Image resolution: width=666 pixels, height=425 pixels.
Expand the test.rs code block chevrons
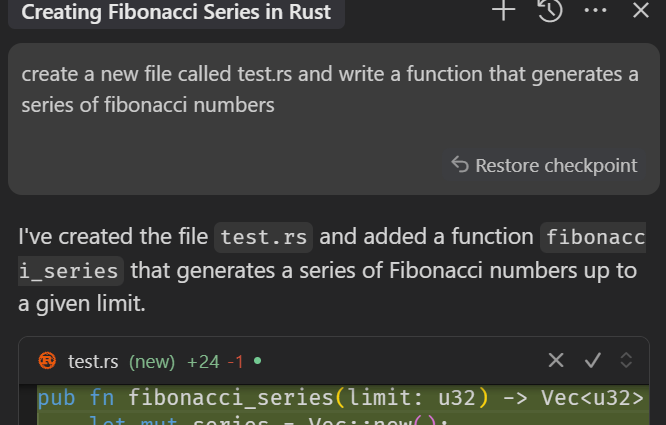[627, 360]
